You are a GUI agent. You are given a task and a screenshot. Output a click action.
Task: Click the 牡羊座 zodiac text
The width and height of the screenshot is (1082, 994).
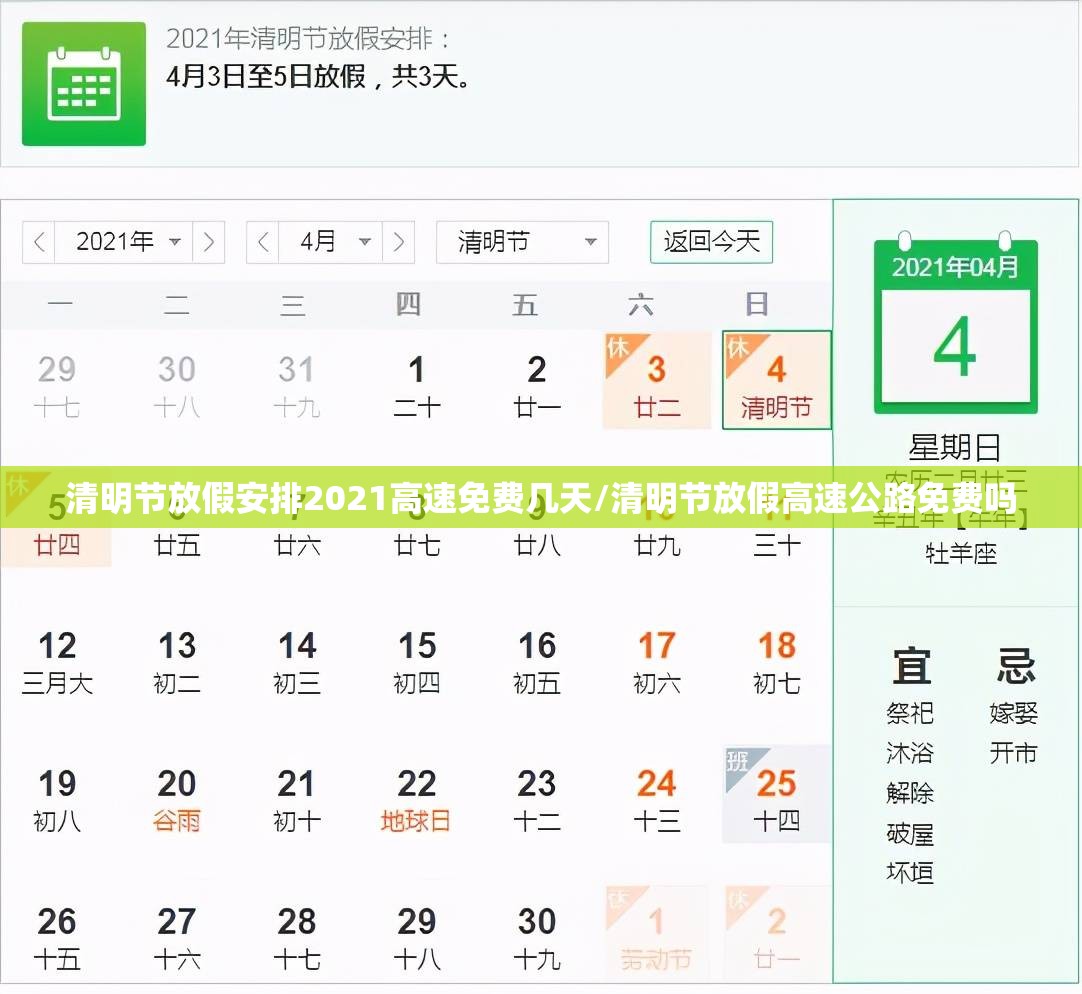point(961,554)
